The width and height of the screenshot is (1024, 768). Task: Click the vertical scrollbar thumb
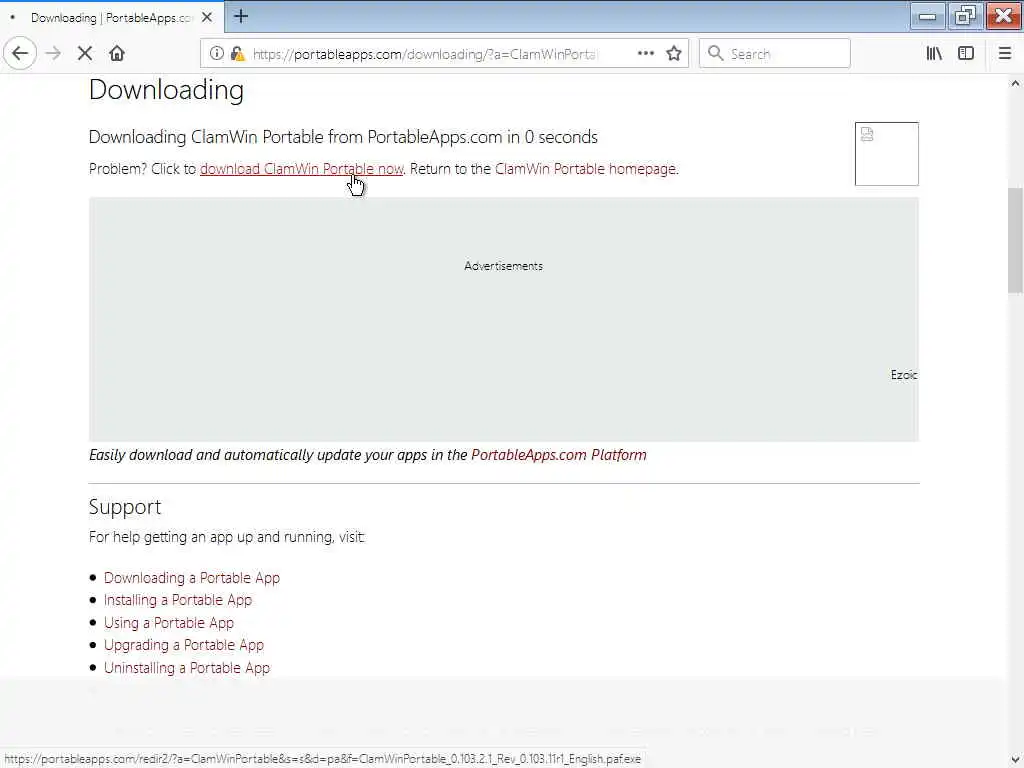[x=1015, y=240]
